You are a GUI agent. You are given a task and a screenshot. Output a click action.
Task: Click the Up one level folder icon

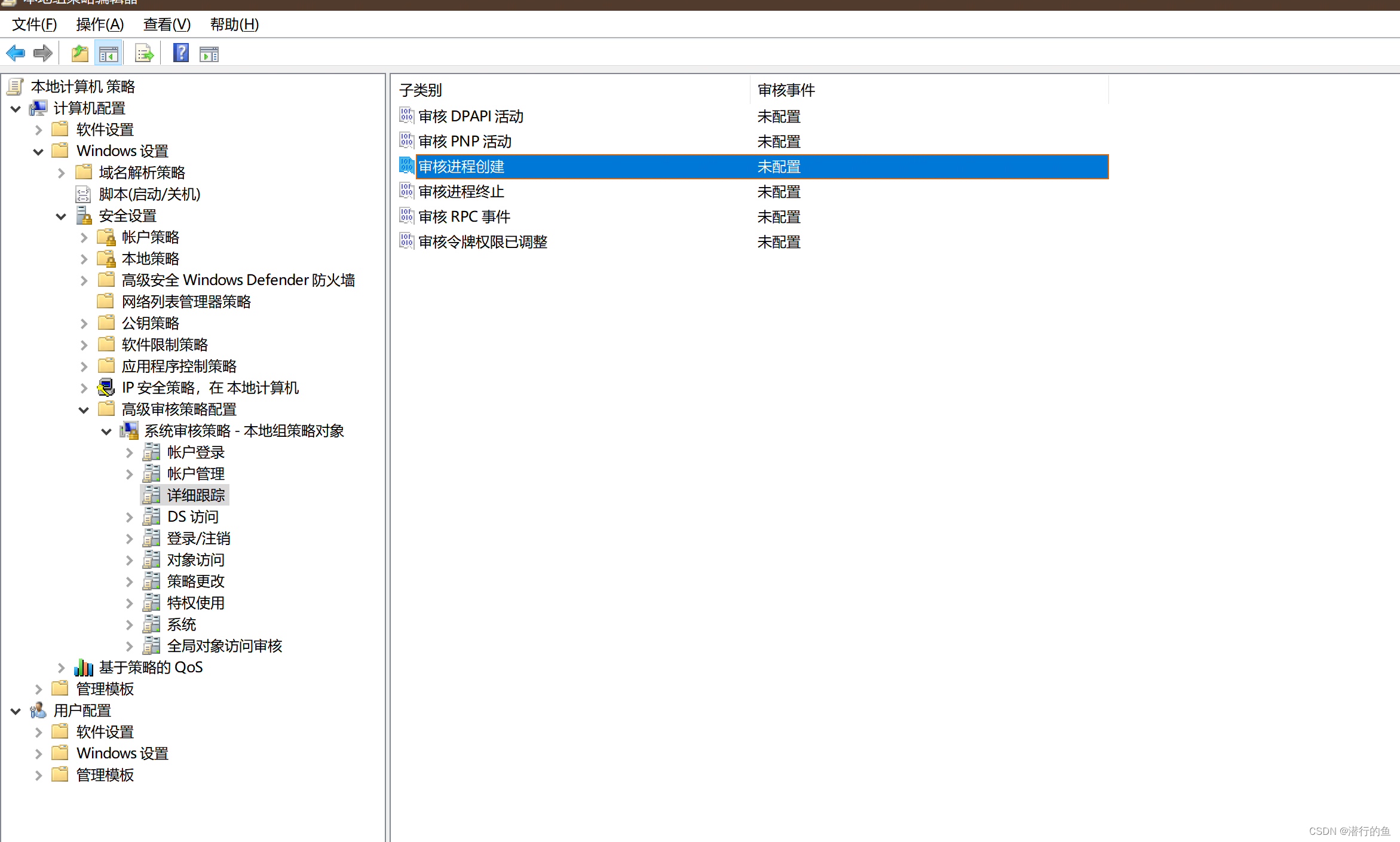coord(79,54)
